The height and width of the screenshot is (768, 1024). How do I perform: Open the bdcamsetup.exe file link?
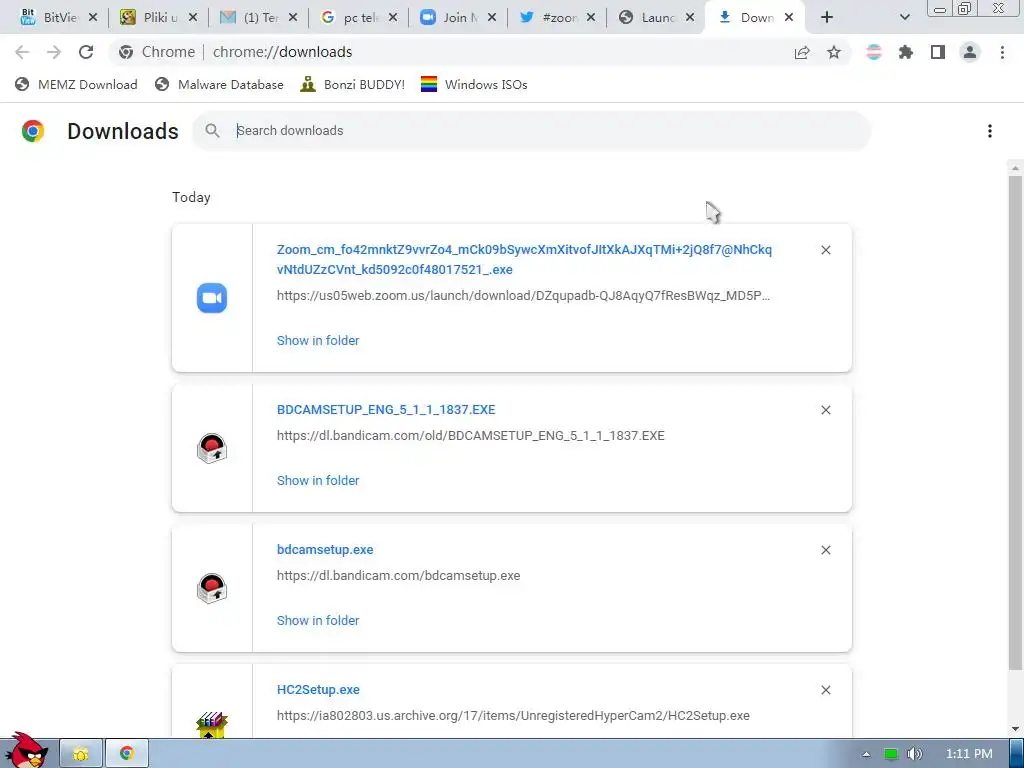[x=325, y=550]
